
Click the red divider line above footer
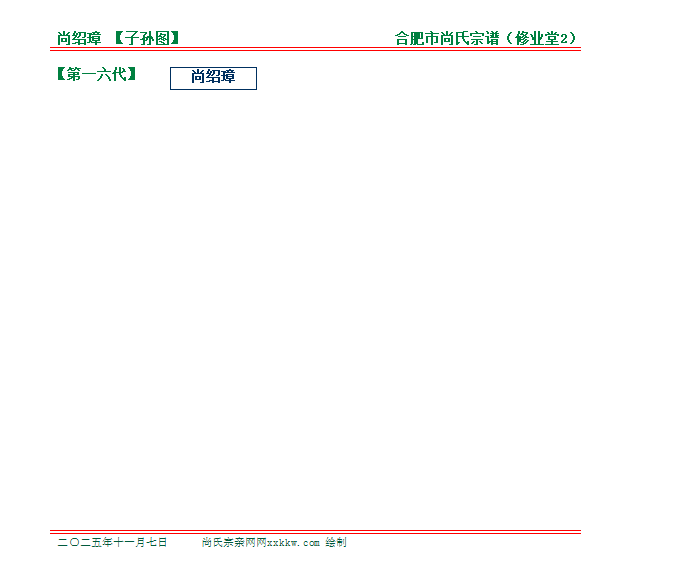click(318, 531)
